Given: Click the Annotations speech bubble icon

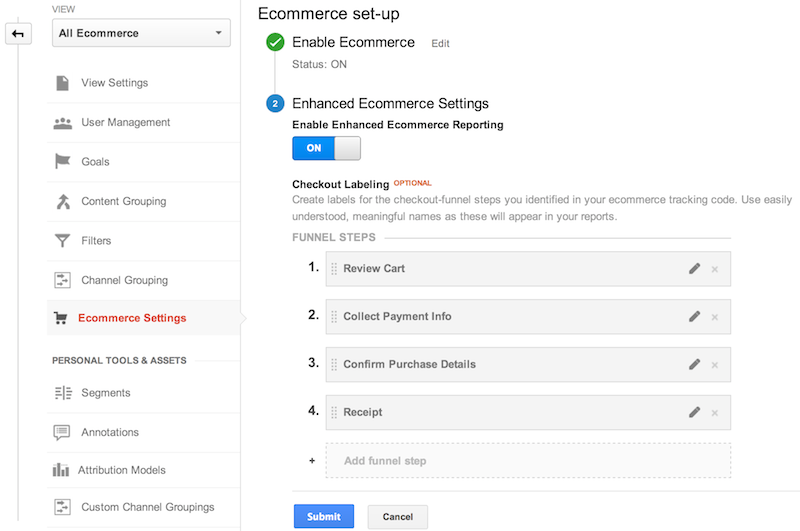Looking at the screenshot, I should pos(62,433).
